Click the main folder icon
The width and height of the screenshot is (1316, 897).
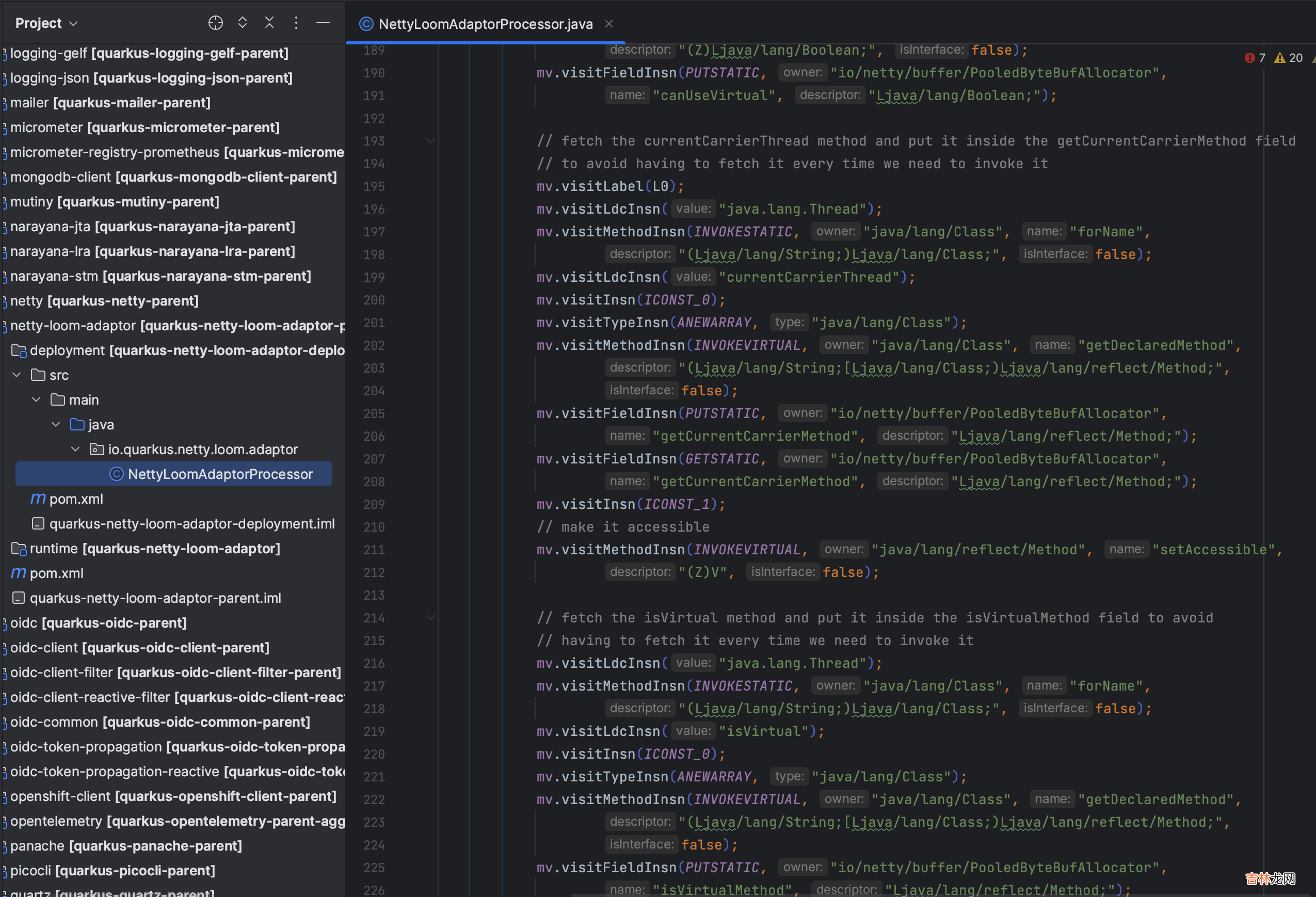(x=57, y=400)
